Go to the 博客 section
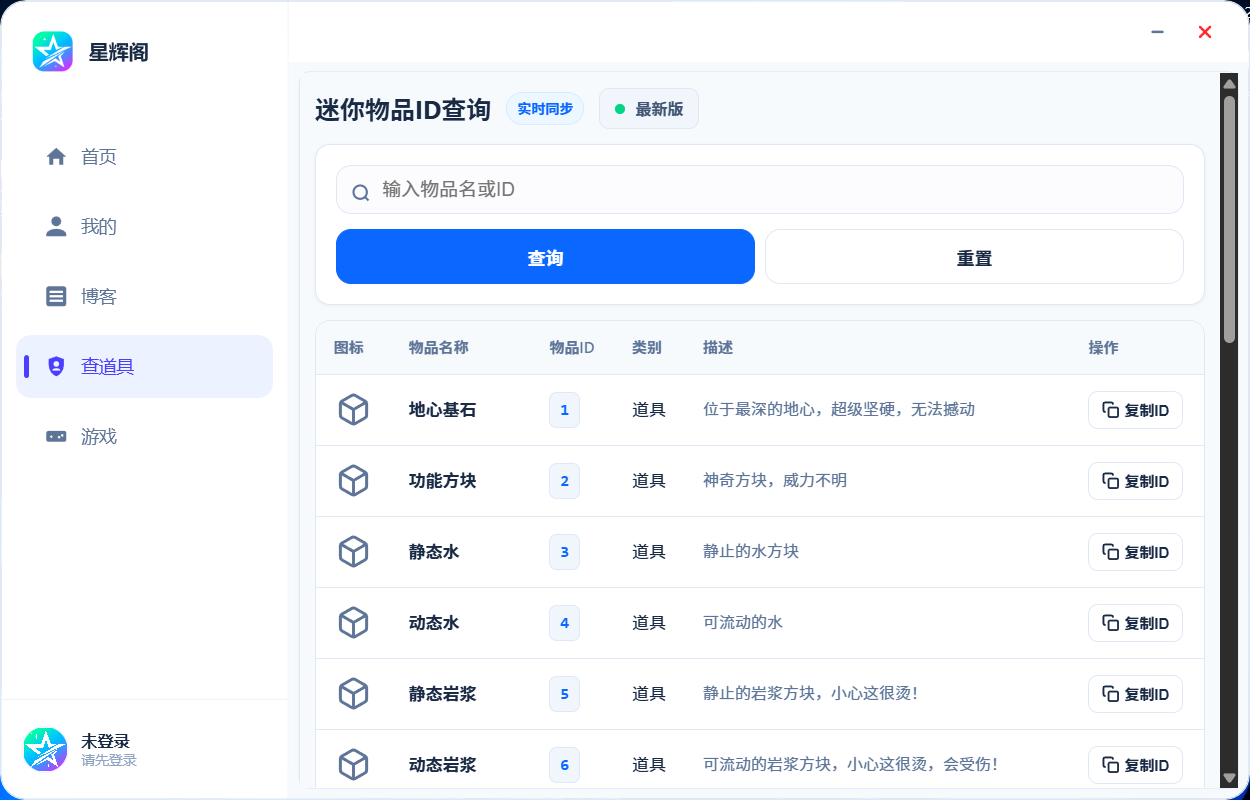 (x=144, y=297)
